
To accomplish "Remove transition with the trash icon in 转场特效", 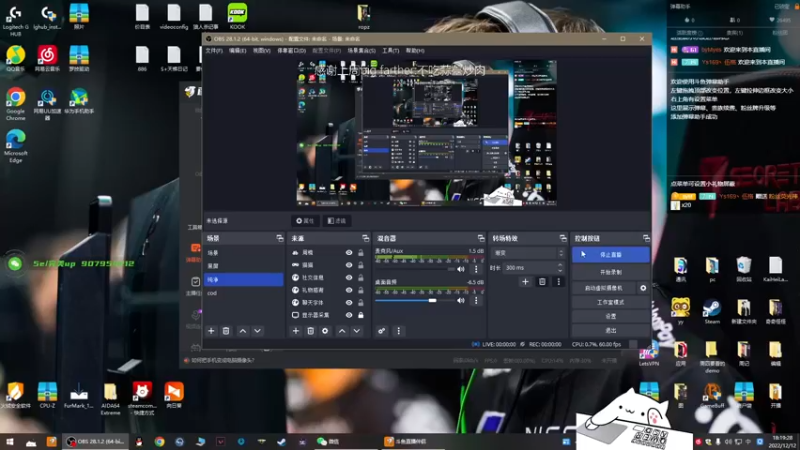I will [542, 282].
